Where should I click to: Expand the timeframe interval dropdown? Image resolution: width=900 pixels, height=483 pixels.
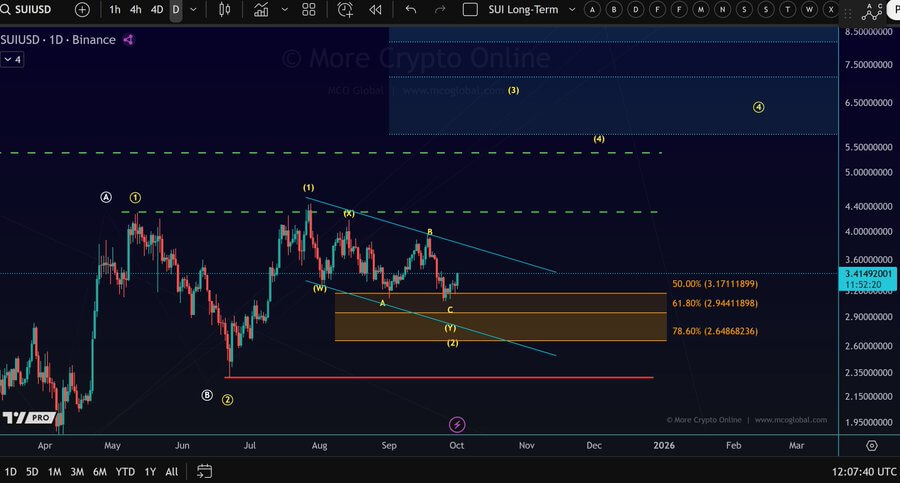coord(193,9)
